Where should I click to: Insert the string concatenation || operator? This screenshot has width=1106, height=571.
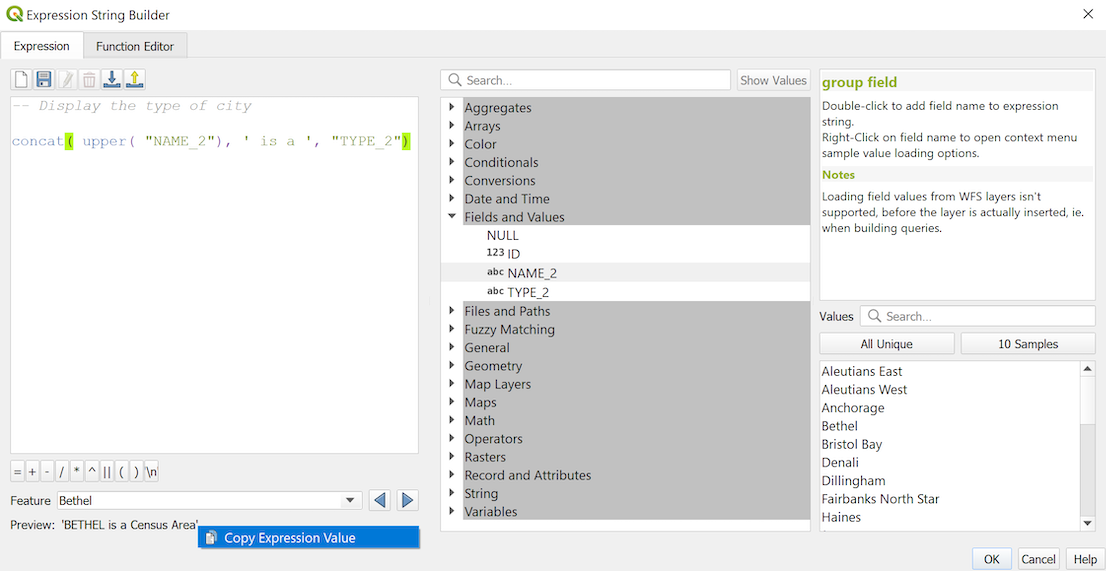click(x=106, y=472)
